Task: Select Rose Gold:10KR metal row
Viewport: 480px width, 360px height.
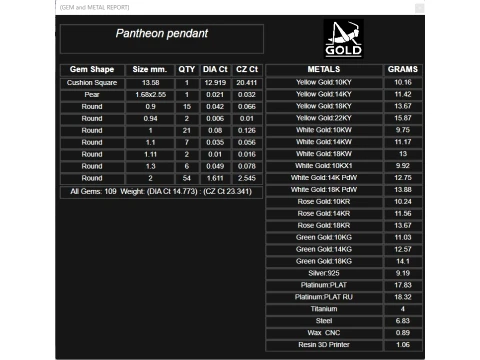Action: pyautogui.click(x=344, y=202)
